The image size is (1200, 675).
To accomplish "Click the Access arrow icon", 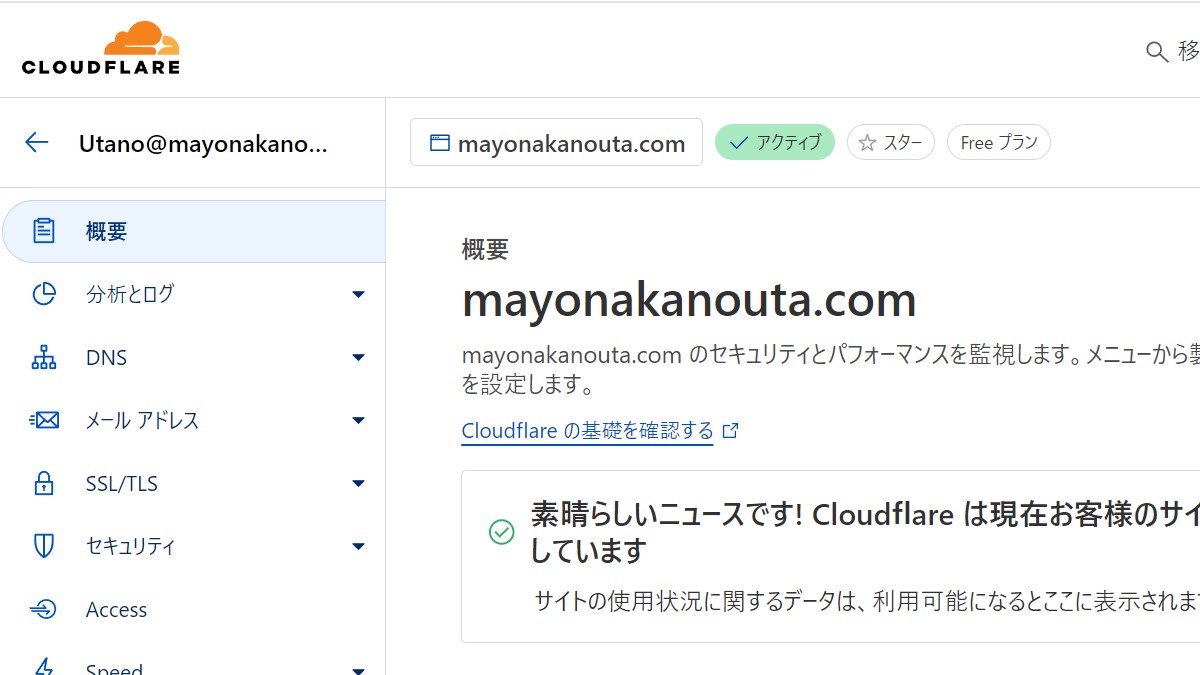I will click(44, 609).
